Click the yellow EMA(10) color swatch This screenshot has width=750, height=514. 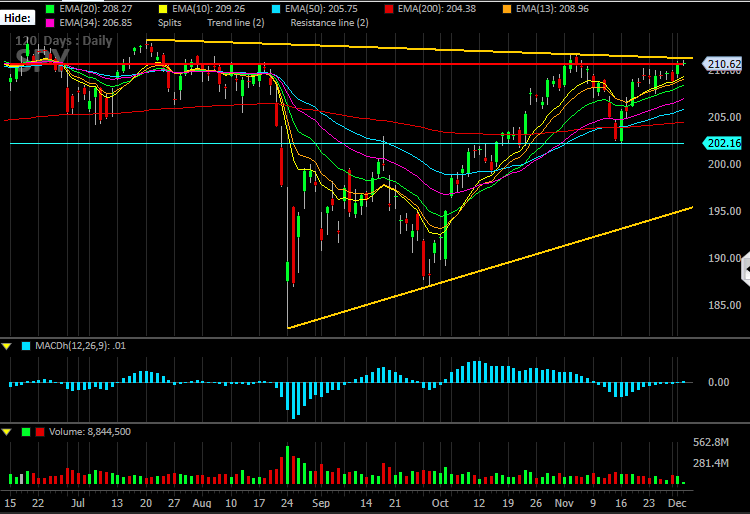click(x=163, y=9)
